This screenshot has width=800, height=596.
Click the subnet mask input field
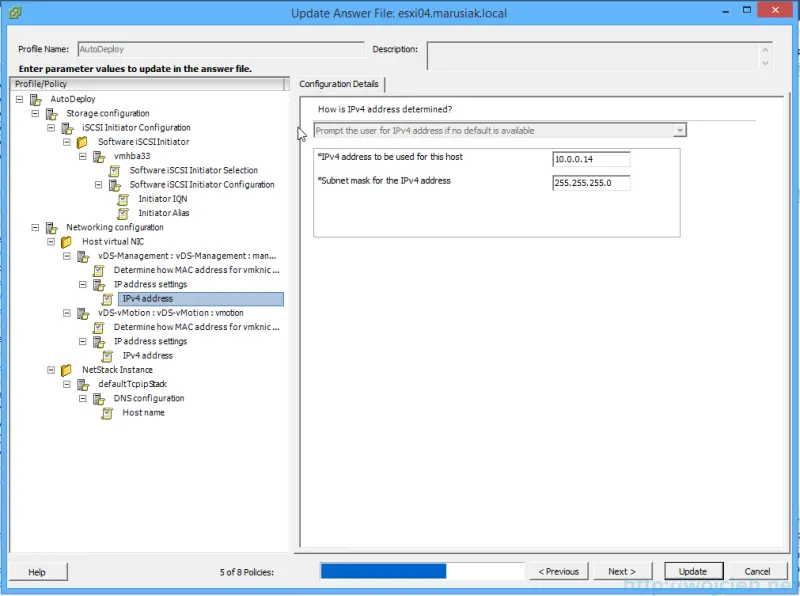click(x=590, y=182)
